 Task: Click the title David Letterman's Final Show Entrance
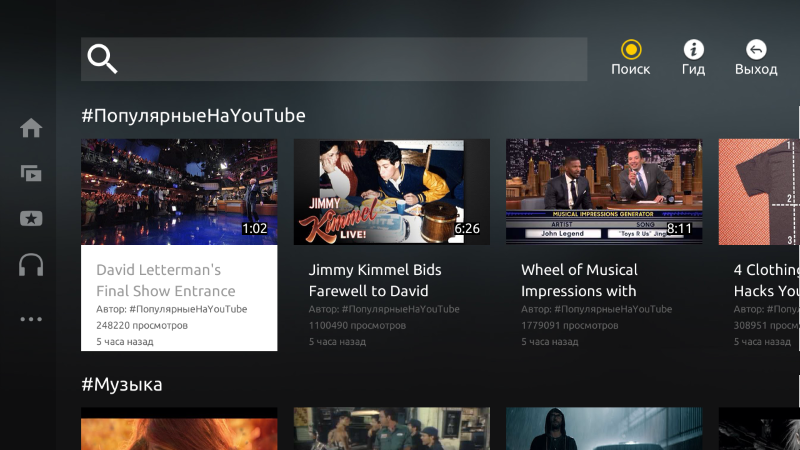click(x=166, y=280)
